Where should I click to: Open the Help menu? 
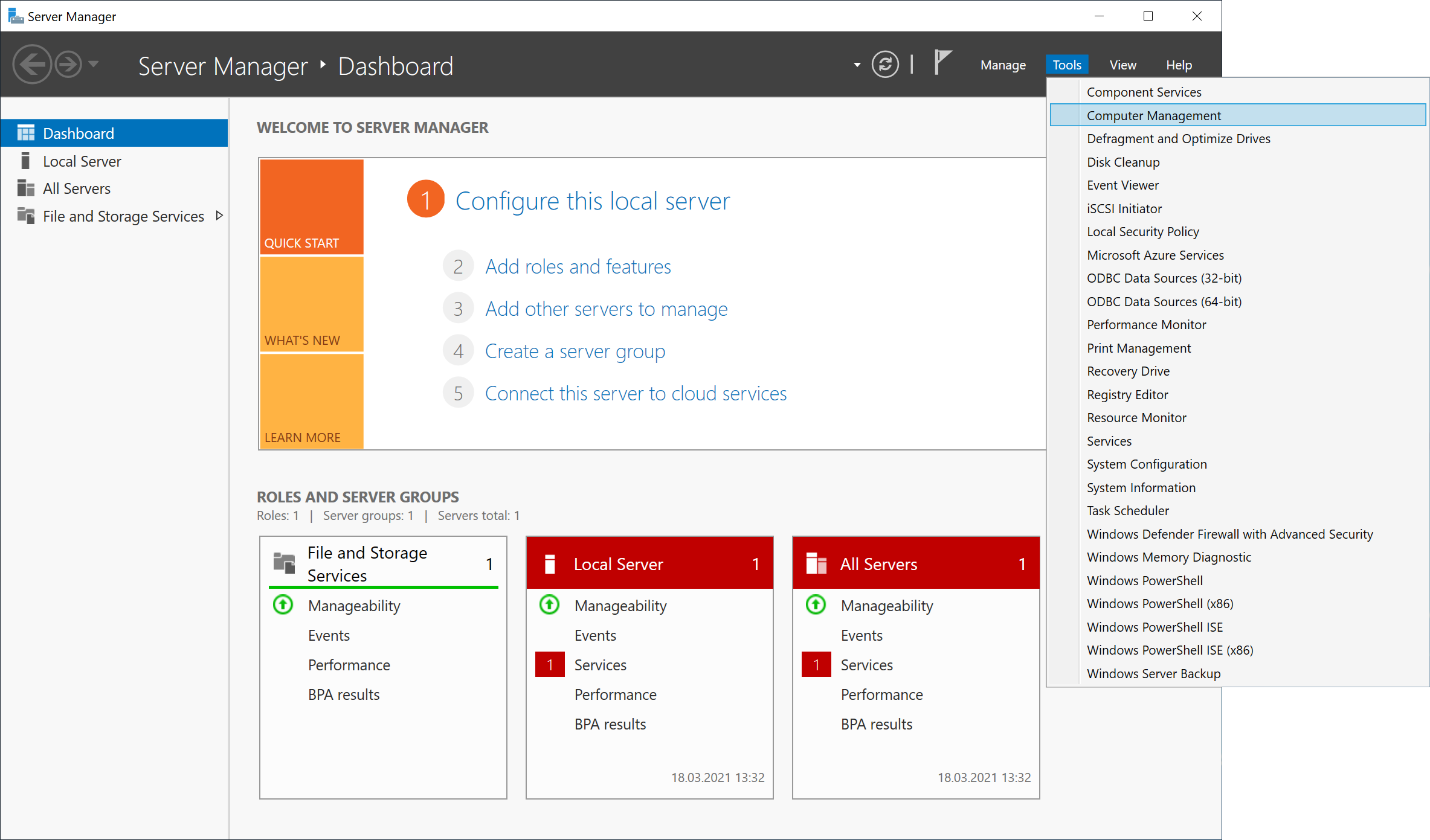(x=1179, y=65)
